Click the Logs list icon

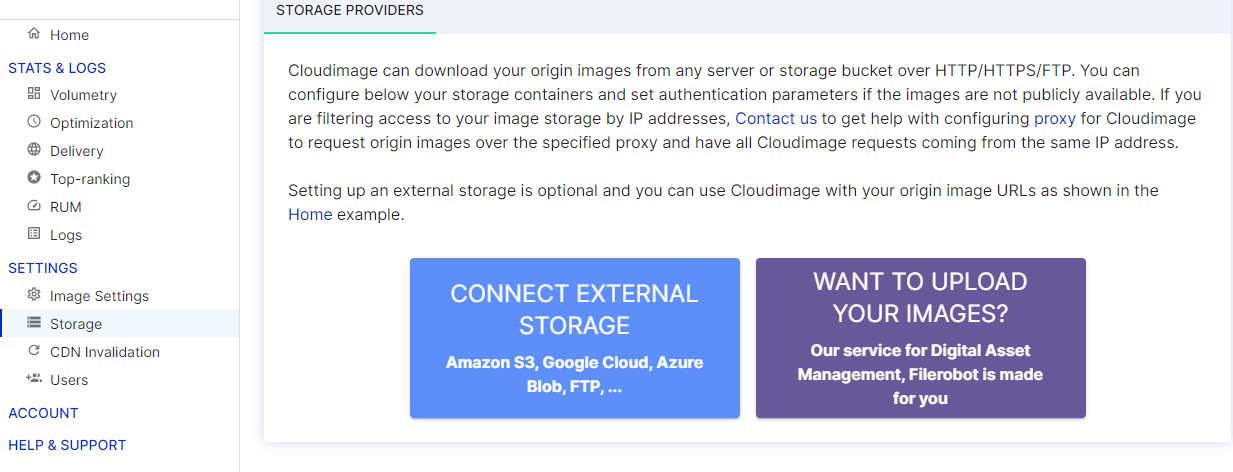35,234
